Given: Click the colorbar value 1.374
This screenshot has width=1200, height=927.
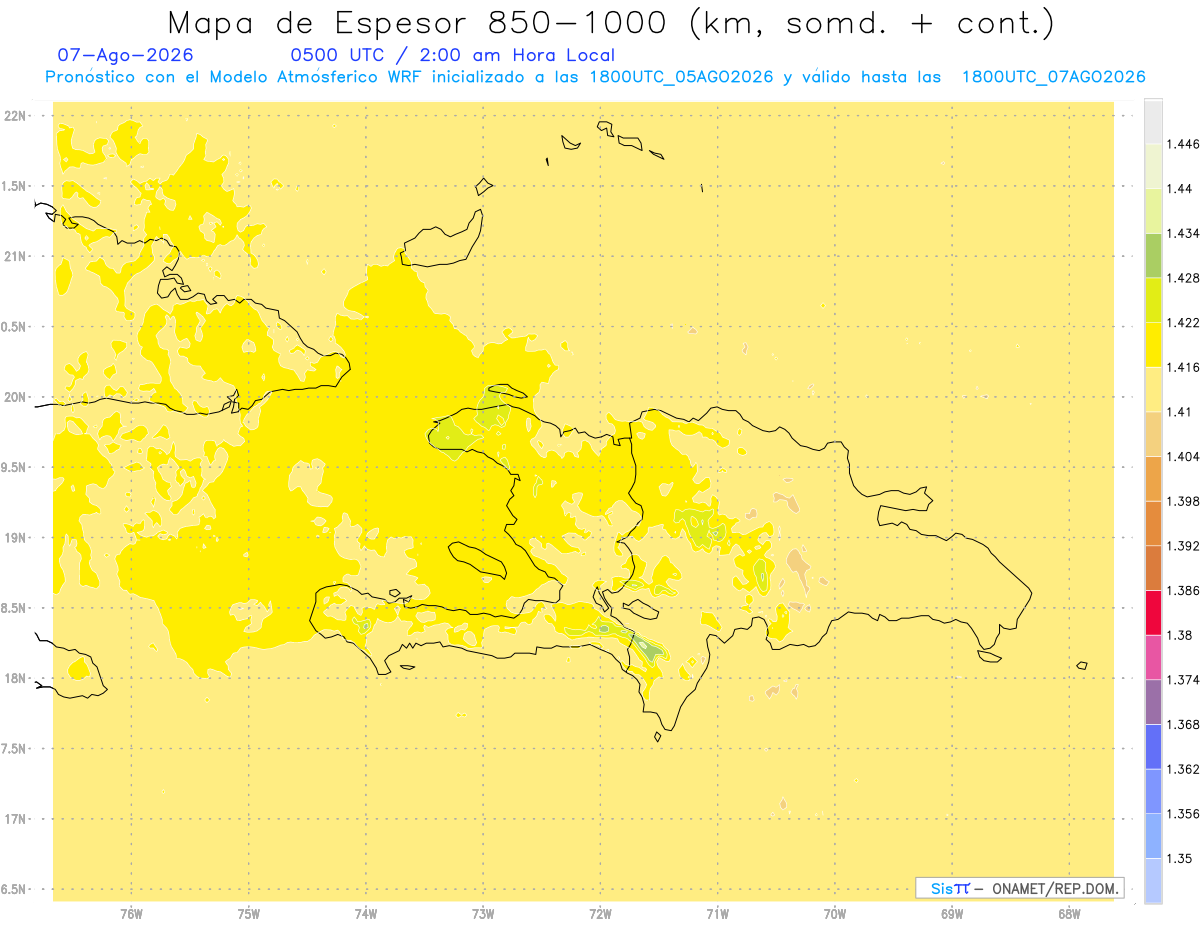Looking at the screenshot, I should pyautogui.click(x=1185, y=680).
